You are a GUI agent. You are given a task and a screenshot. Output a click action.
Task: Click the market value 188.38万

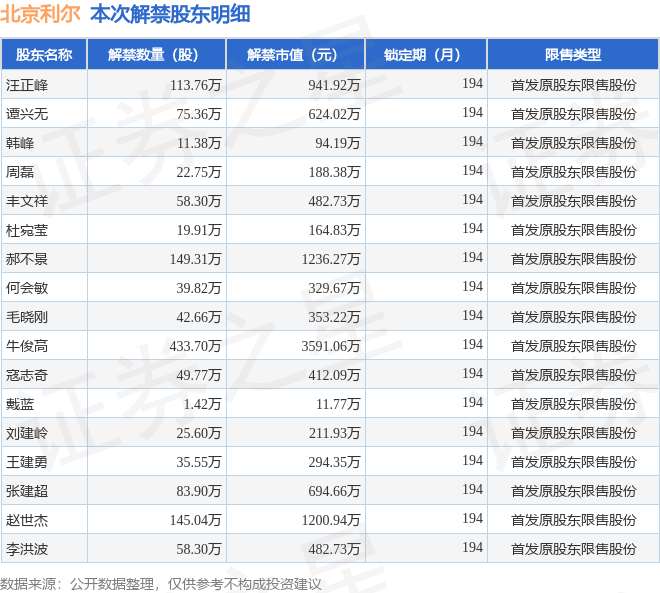[x=334, y=172]
